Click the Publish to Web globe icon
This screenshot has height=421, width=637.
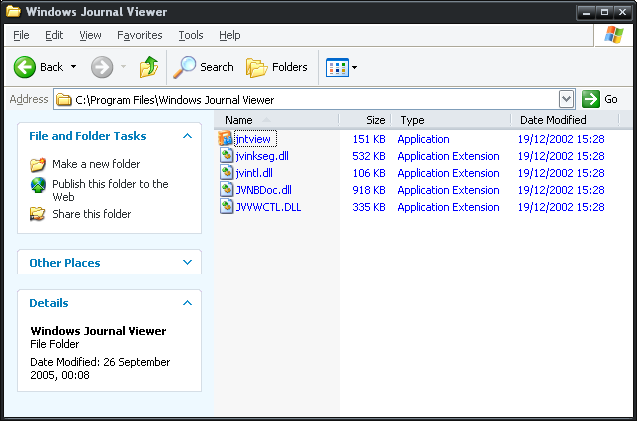coord(38,185)
